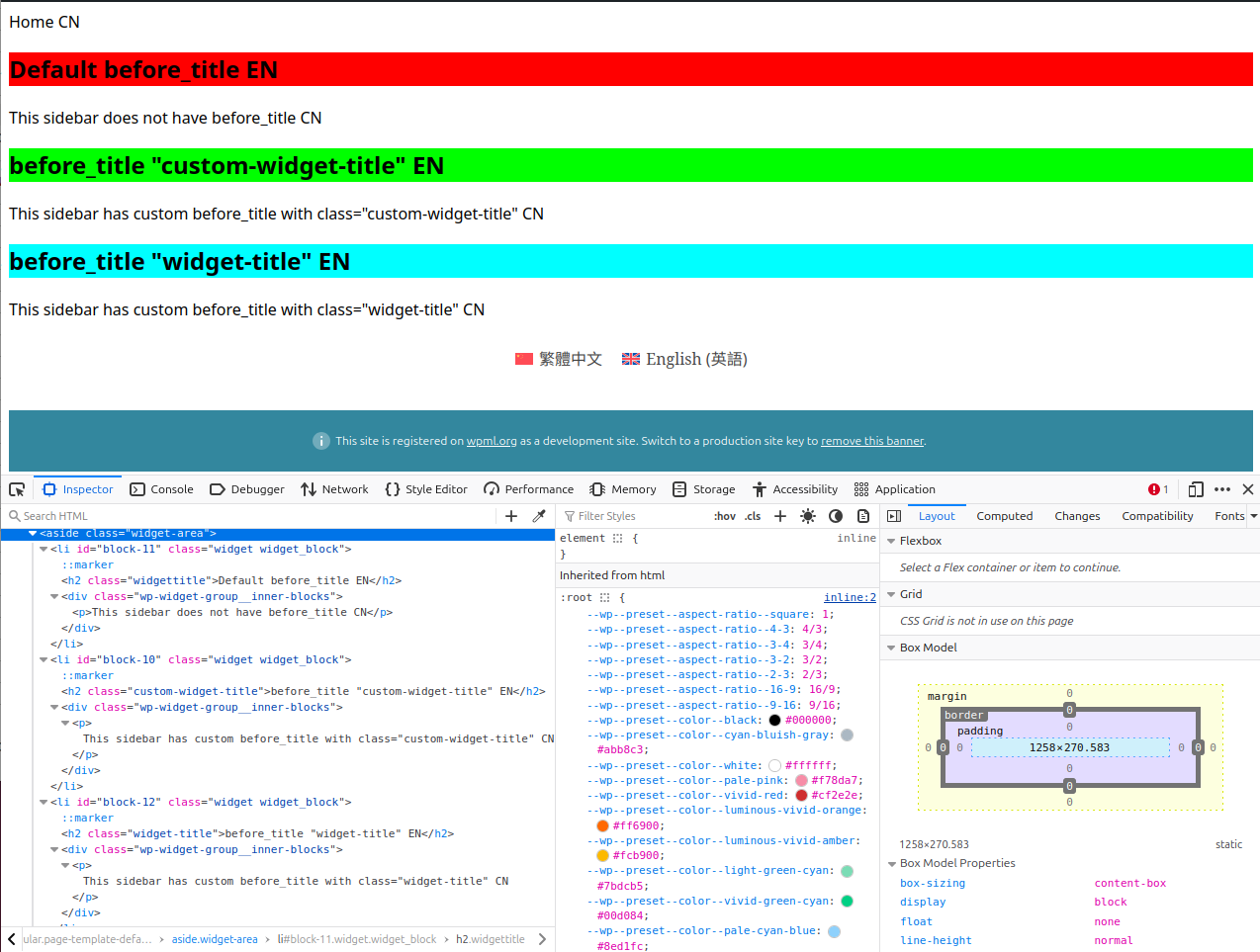The image size is (1260, 952).
Task: Toggle the .cls classes panel
Action: (x=753, y=516)
